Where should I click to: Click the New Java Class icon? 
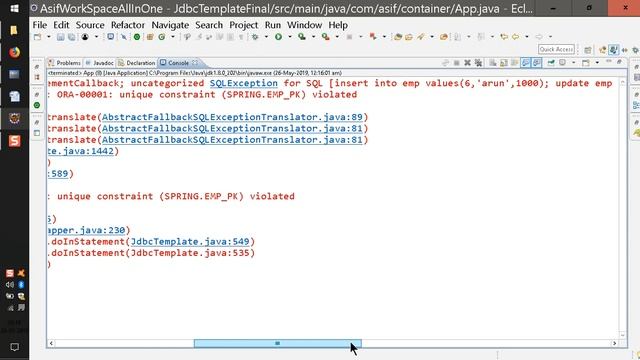[162, 37]
